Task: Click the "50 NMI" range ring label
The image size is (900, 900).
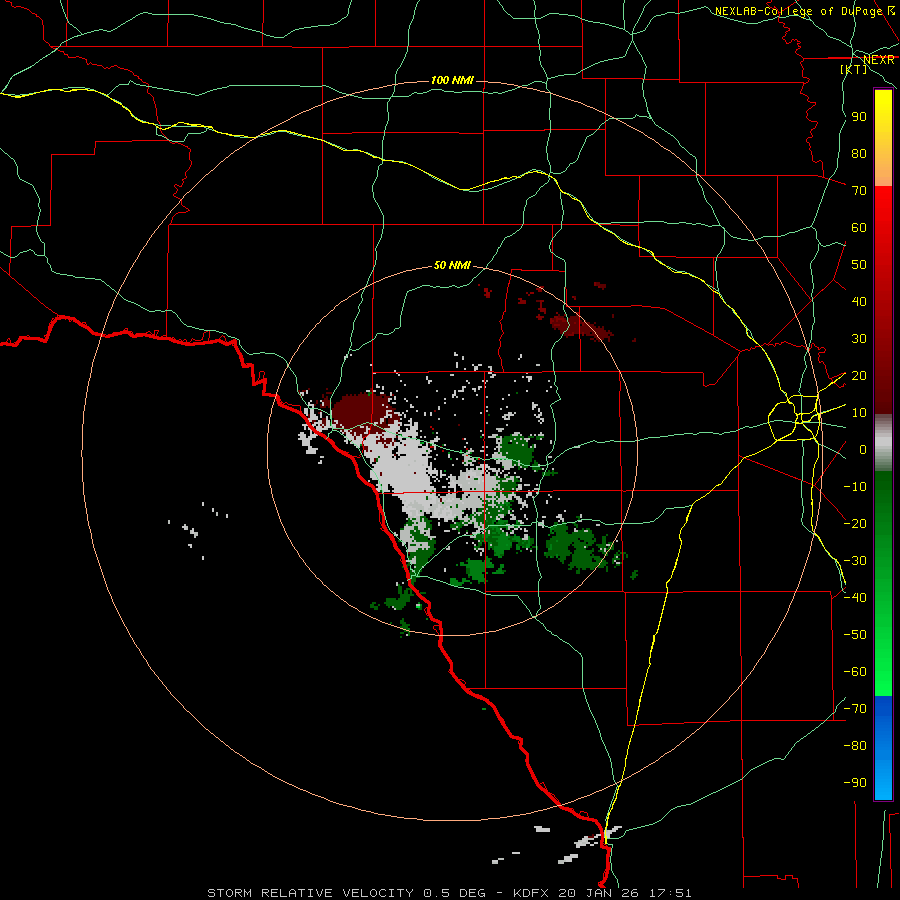Action: tap(452, 265)
